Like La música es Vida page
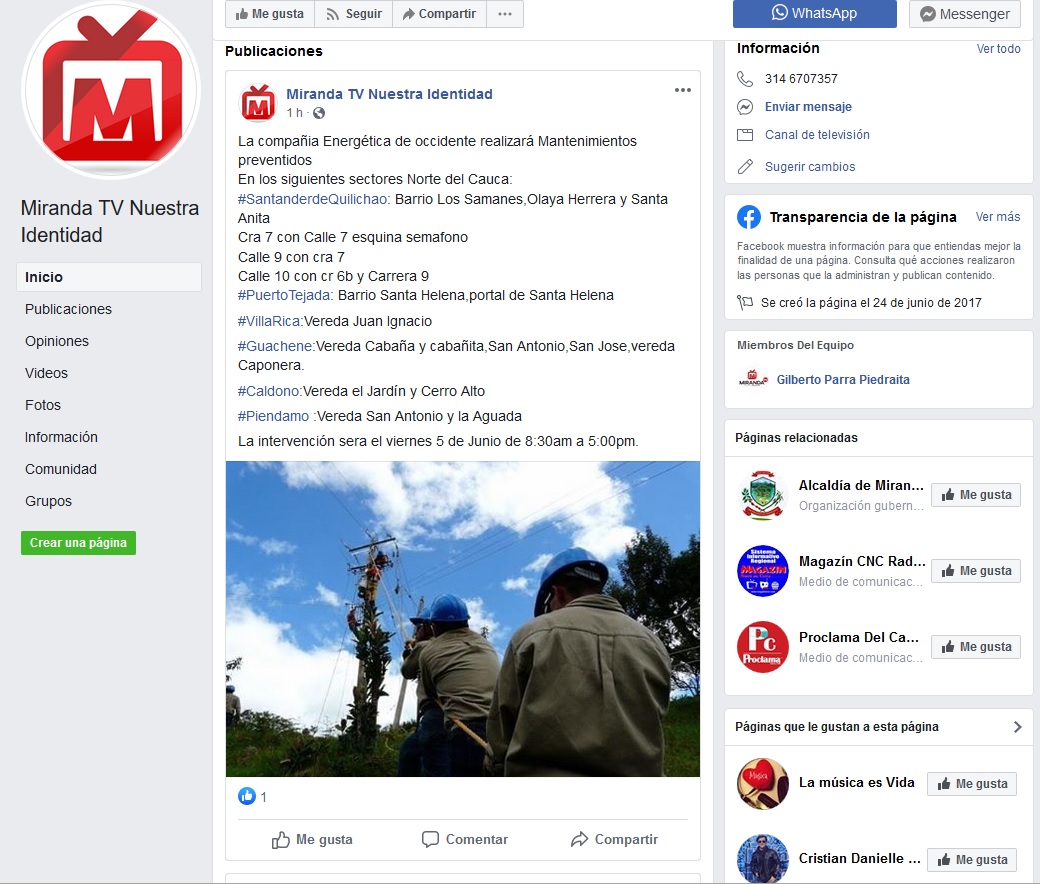The width and height of the screenshot is (1040, 884). click(x=972, y=784)
